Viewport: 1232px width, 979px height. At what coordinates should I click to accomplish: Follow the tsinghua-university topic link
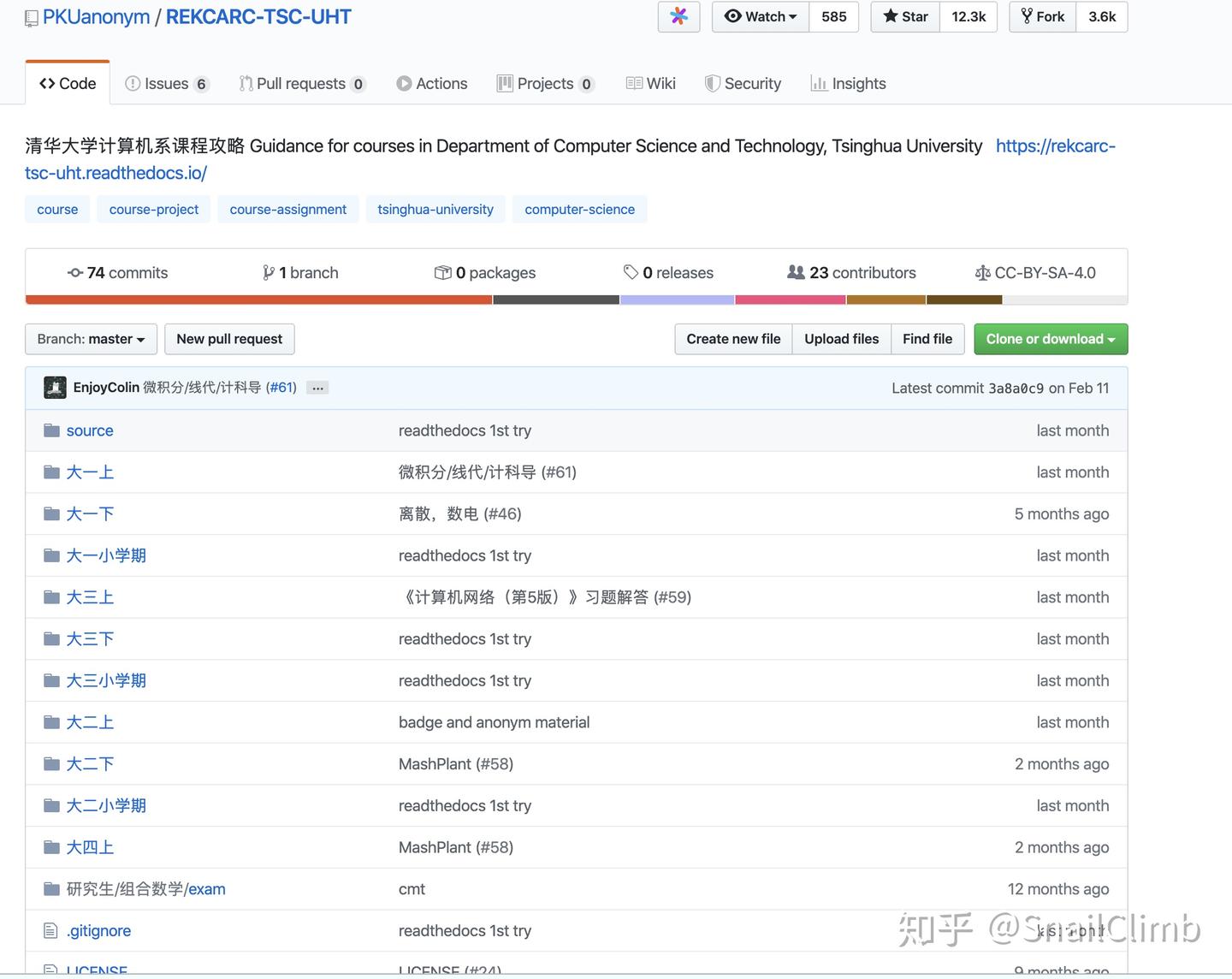pyautogui.click(x=435, y=209)
